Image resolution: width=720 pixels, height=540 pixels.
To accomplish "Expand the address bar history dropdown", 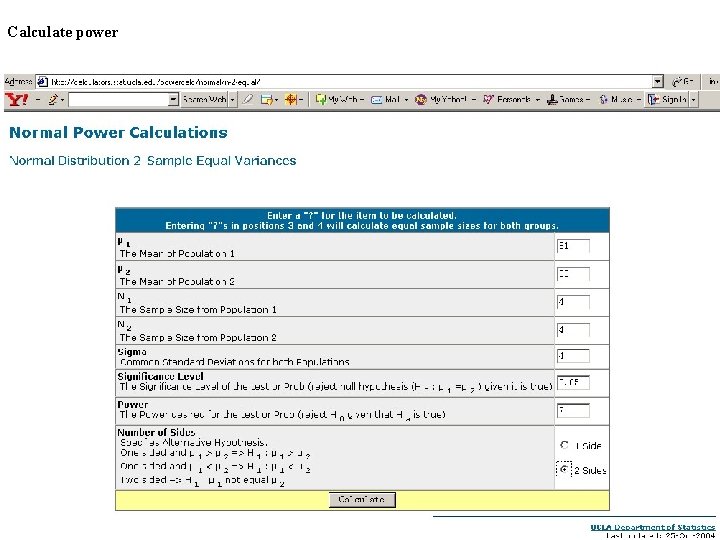I will click(x=658, y=82).
